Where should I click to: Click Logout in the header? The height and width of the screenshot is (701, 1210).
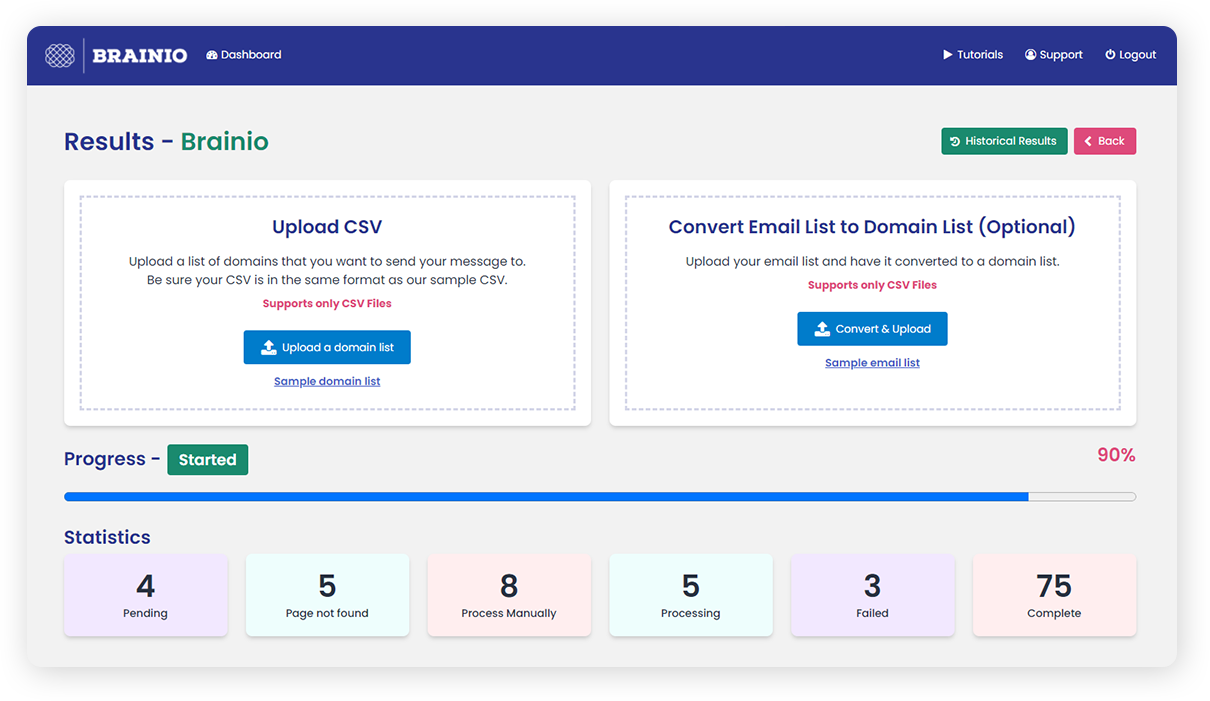(x=1131, y=55)
